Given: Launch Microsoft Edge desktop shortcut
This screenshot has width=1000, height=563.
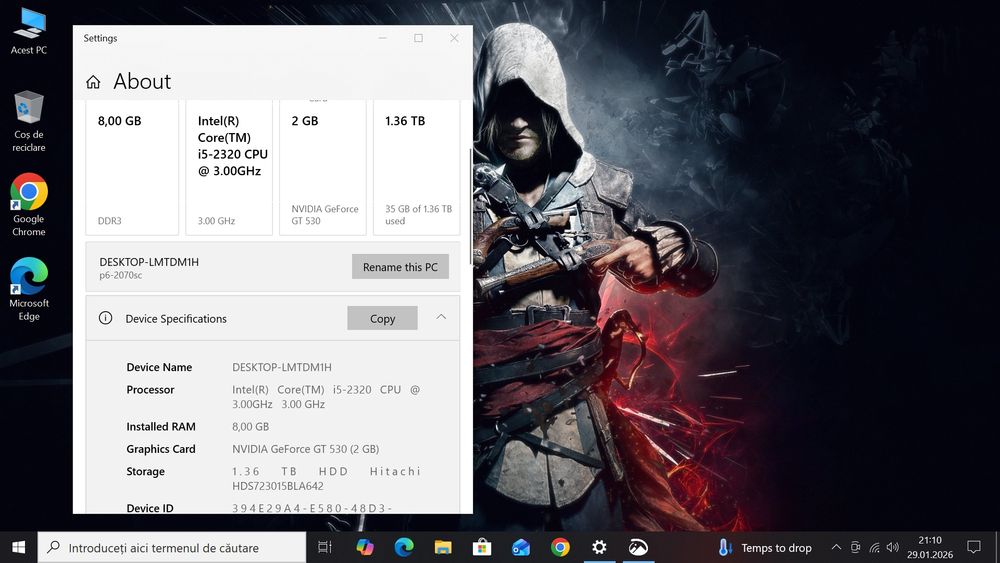Looking at the screenshot, I should [29, 289].
